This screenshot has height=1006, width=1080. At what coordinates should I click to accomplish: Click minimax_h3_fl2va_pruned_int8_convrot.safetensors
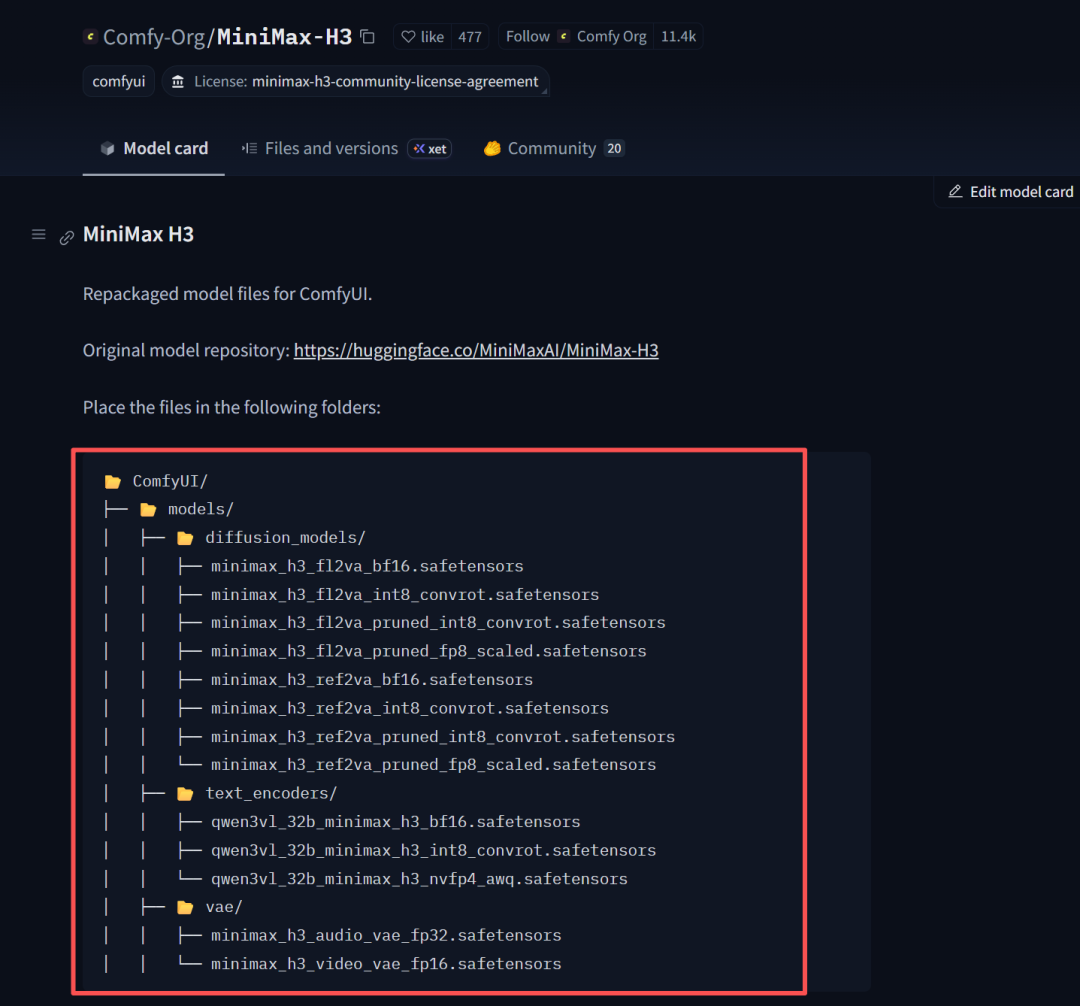tap(438, 623)
